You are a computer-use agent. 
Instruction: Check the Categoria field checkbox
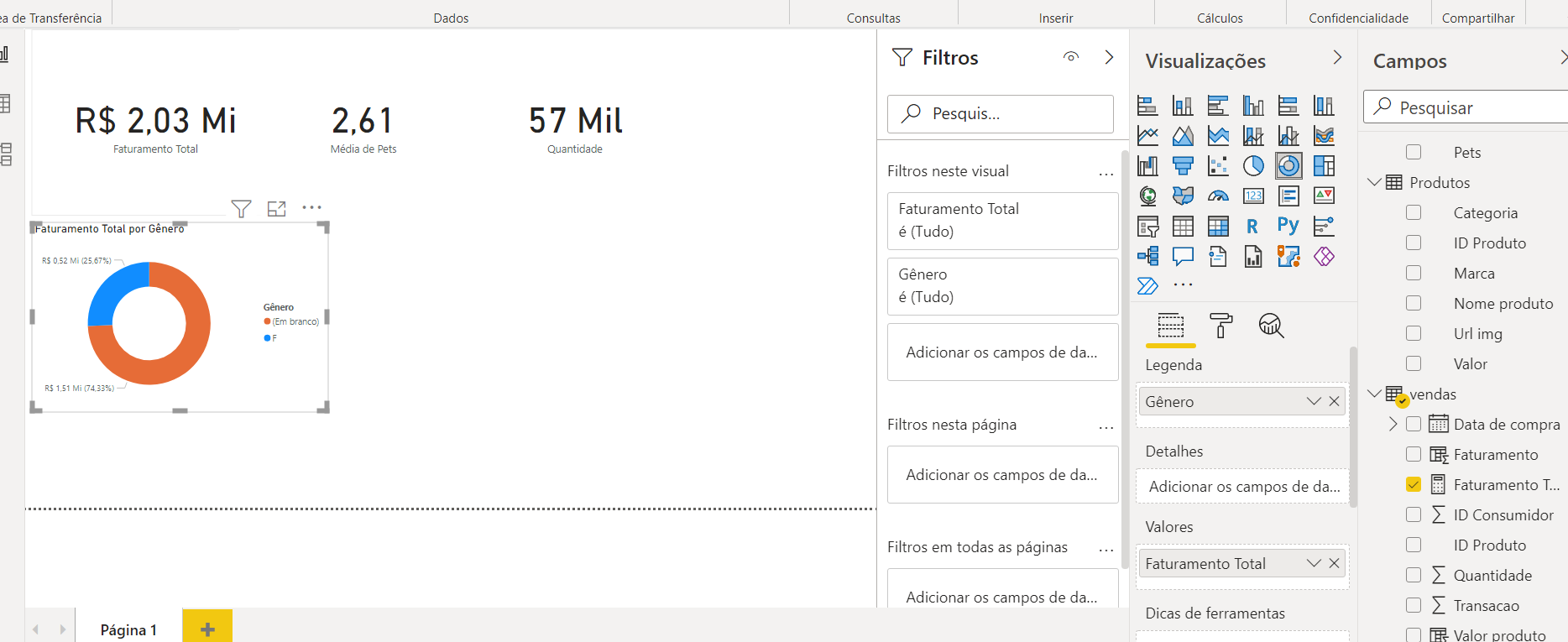coord(1414,212)
